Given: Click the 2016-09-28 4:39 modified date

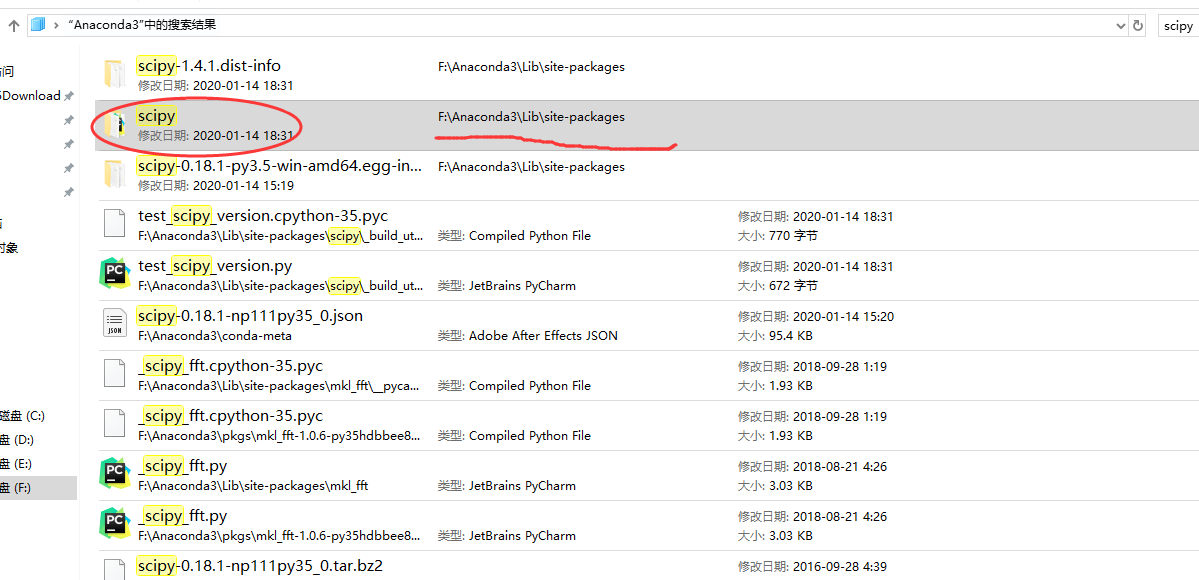Looking at the screenshot, I should tap(840, 566).
